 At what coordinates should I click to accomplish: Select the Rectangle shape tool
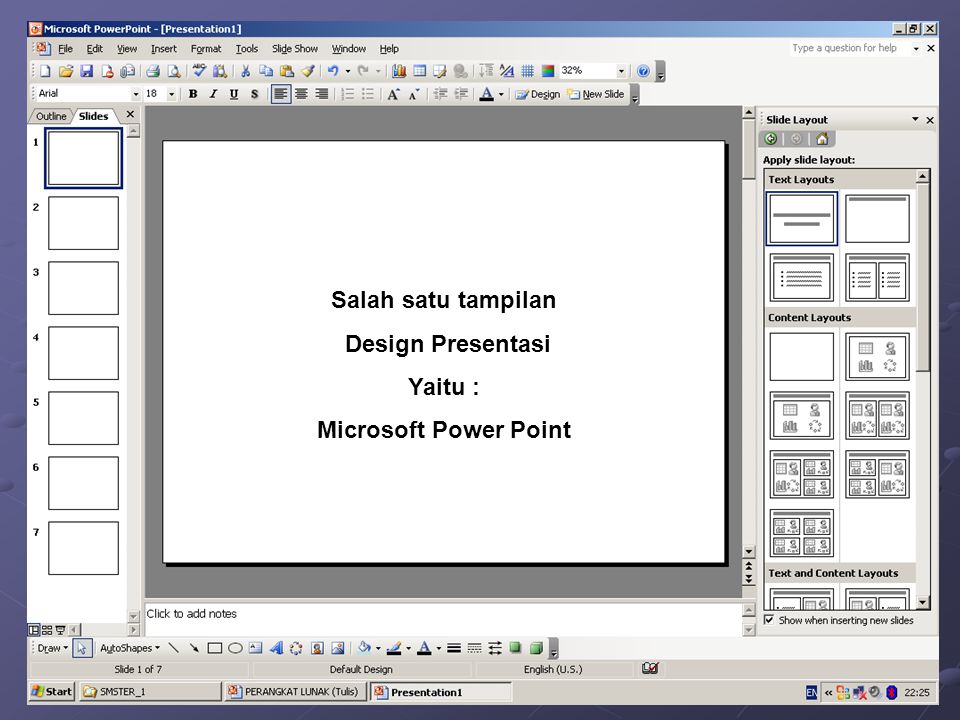click(x=214, y=648)
